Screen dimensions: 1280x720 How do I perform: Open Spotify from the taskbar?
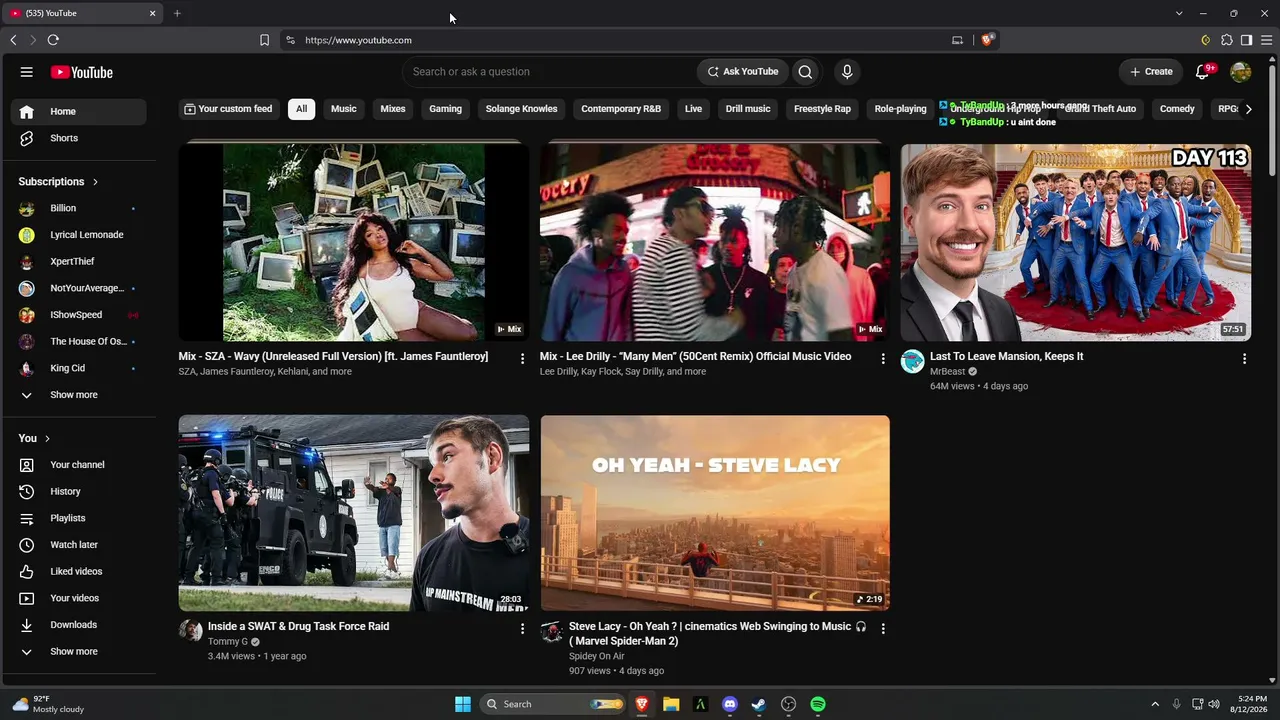click(x=818, y=704)
